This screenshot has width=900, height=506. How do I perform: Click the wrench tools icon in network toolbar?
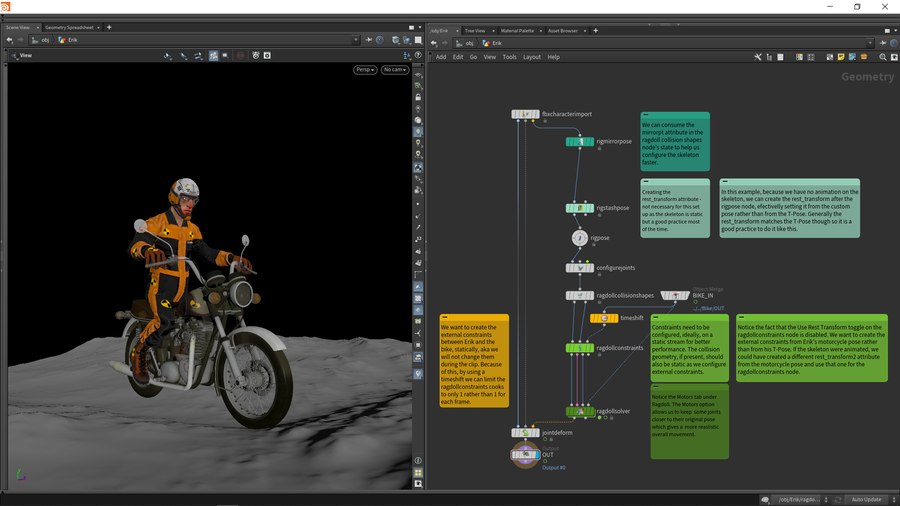tap(759, 57)
